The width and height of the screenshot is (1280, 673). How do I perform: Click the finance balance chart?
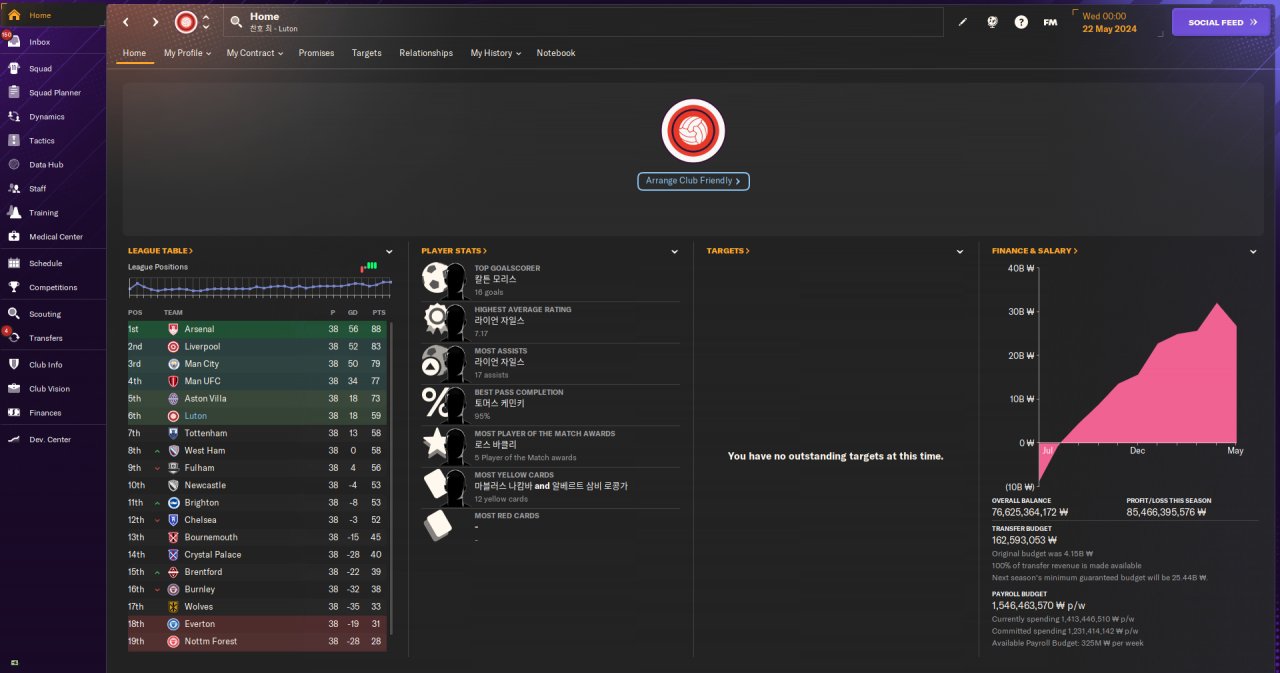1122,375
